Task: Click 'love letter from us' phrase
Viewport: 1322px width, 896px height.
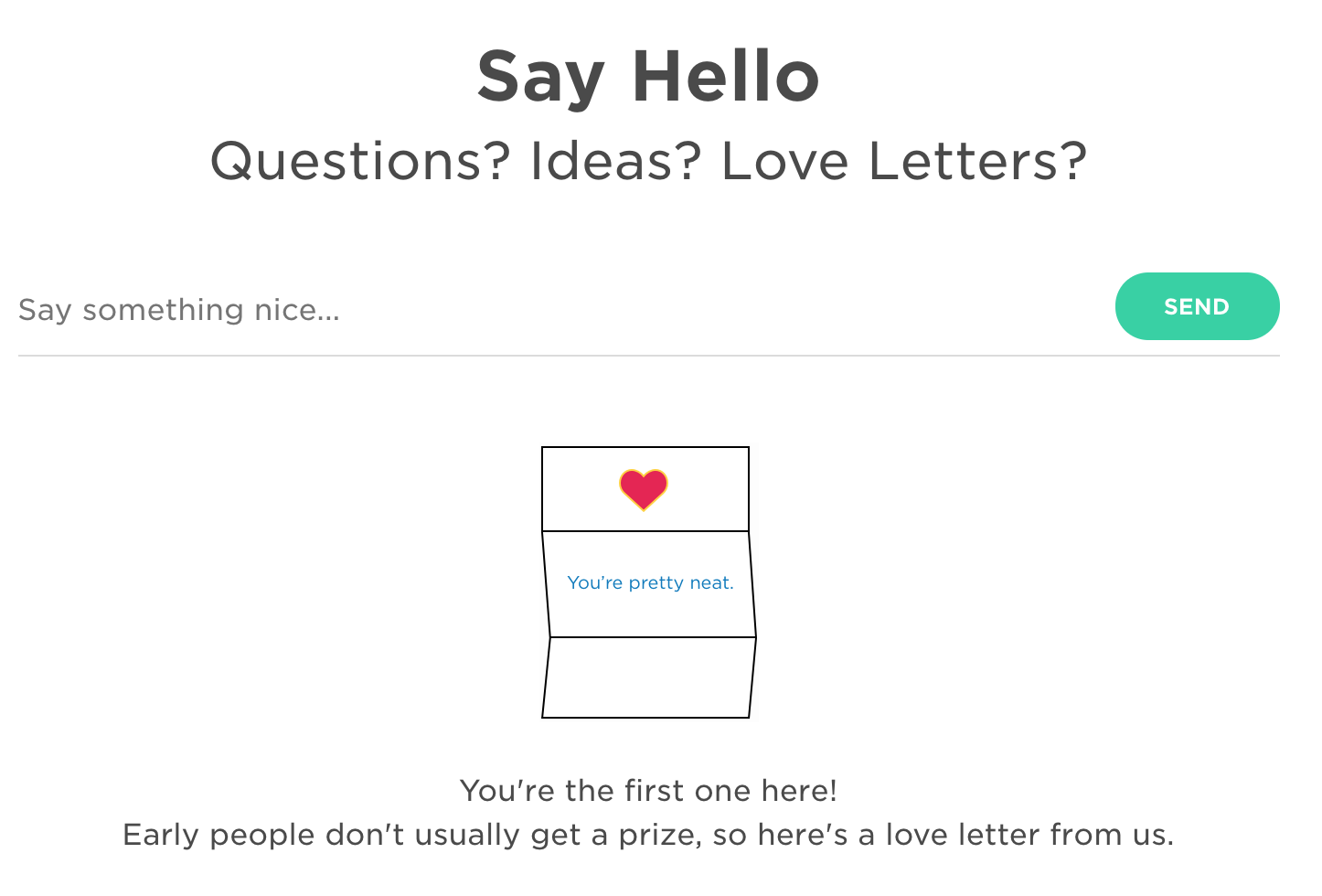Action: pos(1029,835)
